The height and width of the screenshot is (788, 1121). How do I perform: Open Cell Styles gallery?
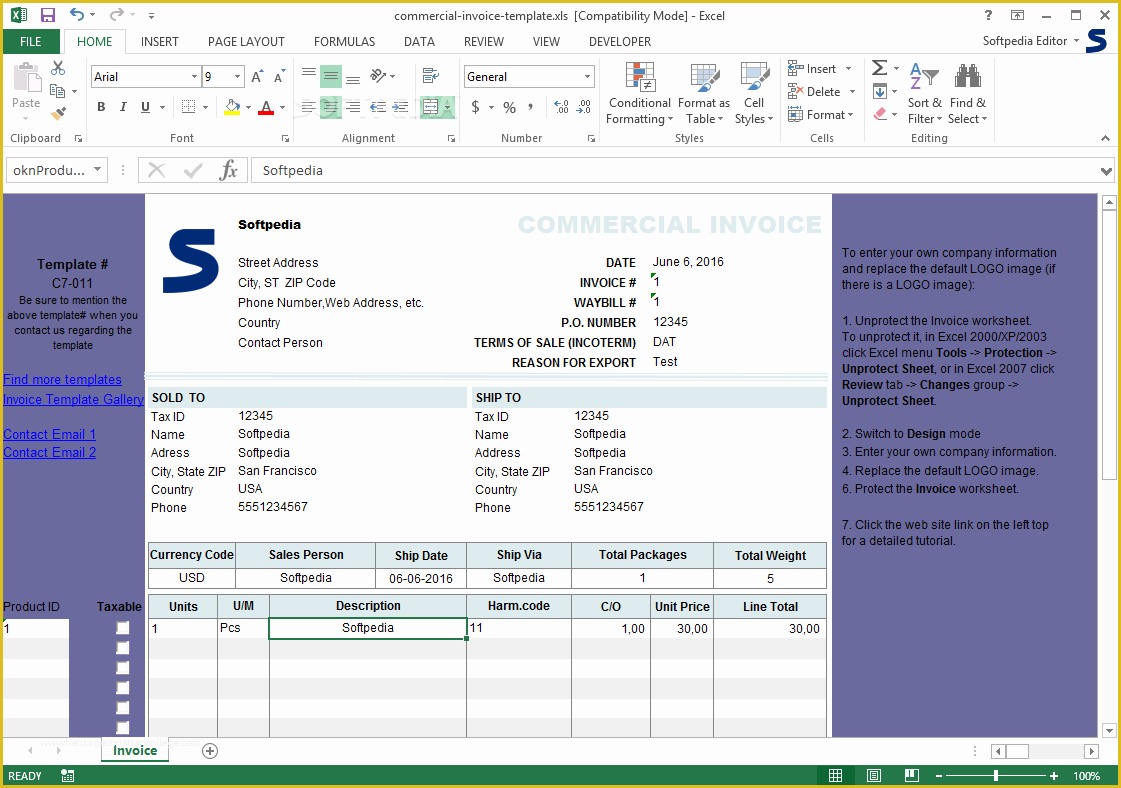(754, 94)
